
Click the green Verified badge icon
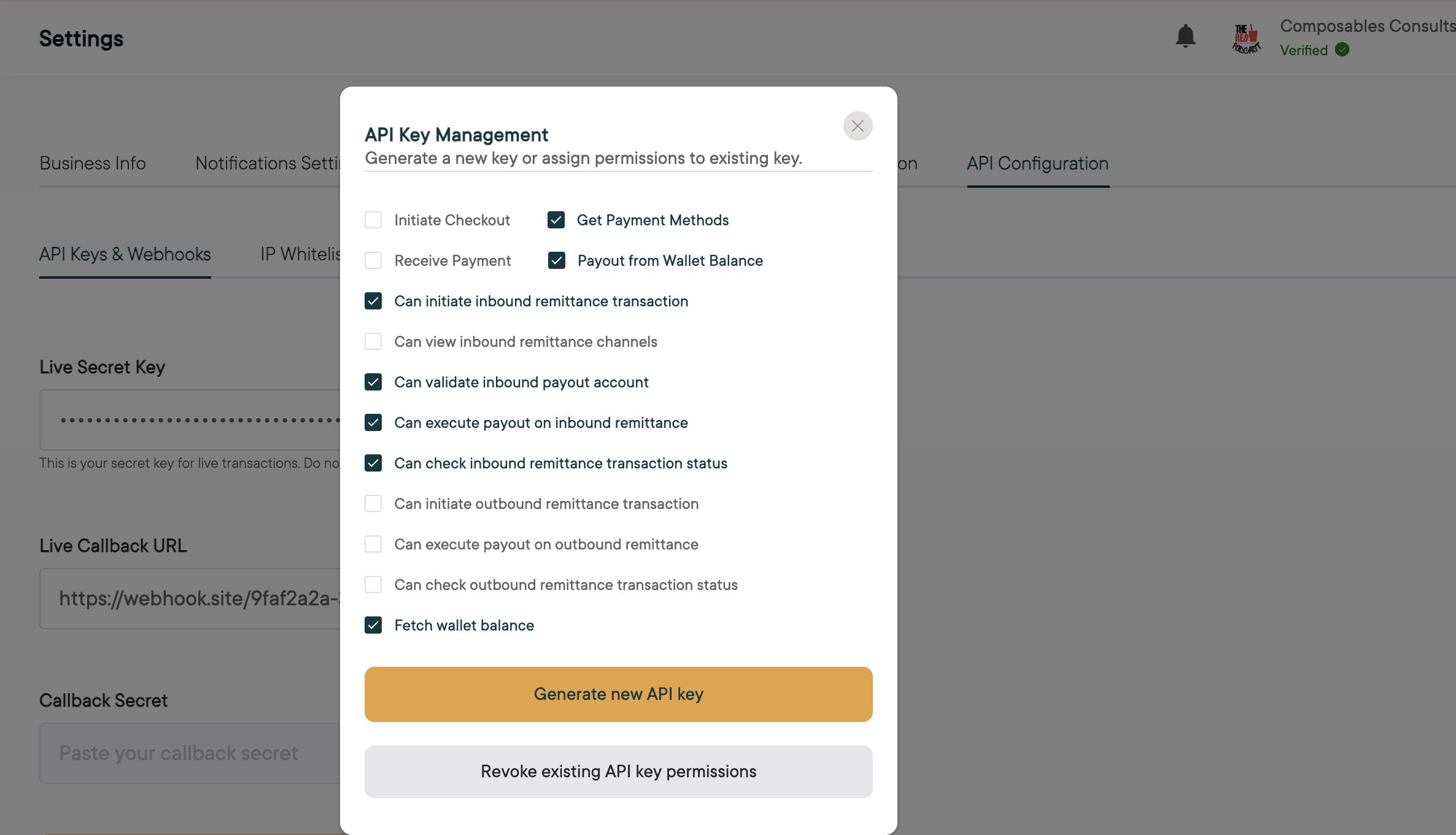tap(1342, 50)
